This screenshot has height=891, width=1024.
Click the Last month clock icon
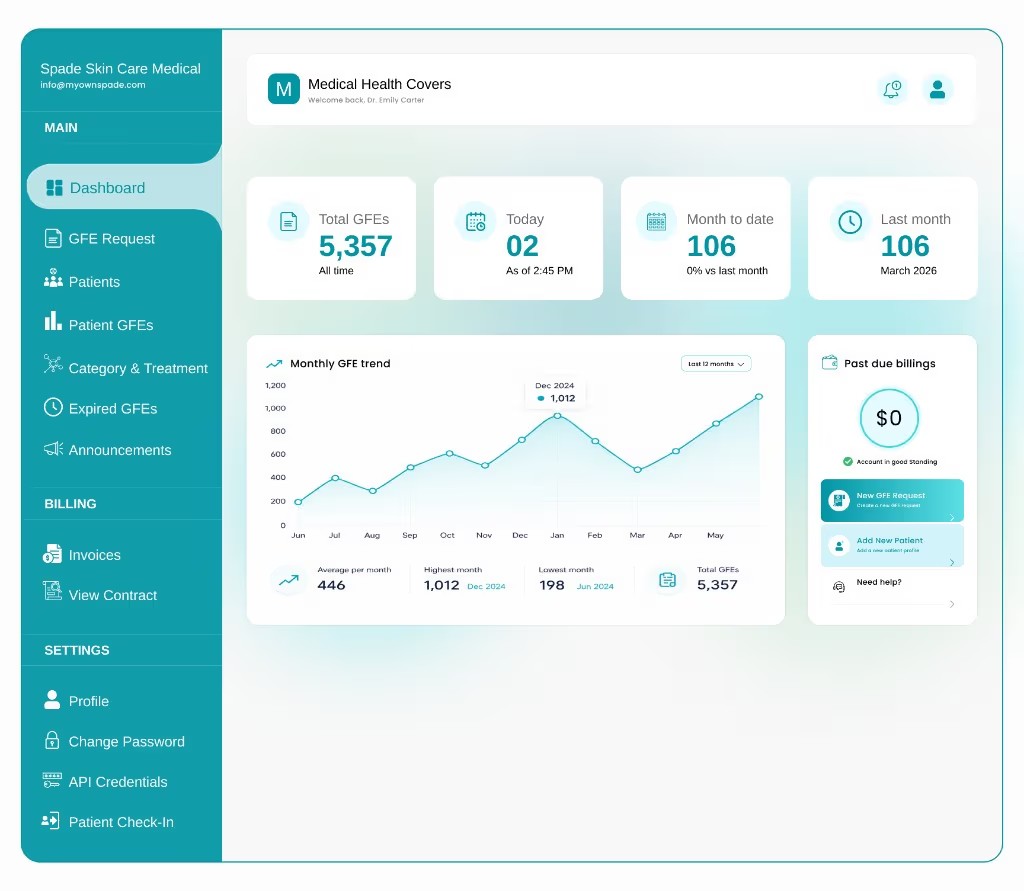(x=850, y=221)
